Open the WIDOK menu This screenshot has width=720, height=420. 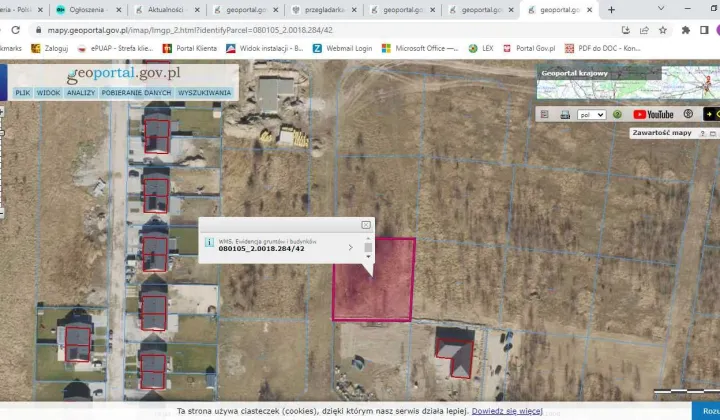48,93
